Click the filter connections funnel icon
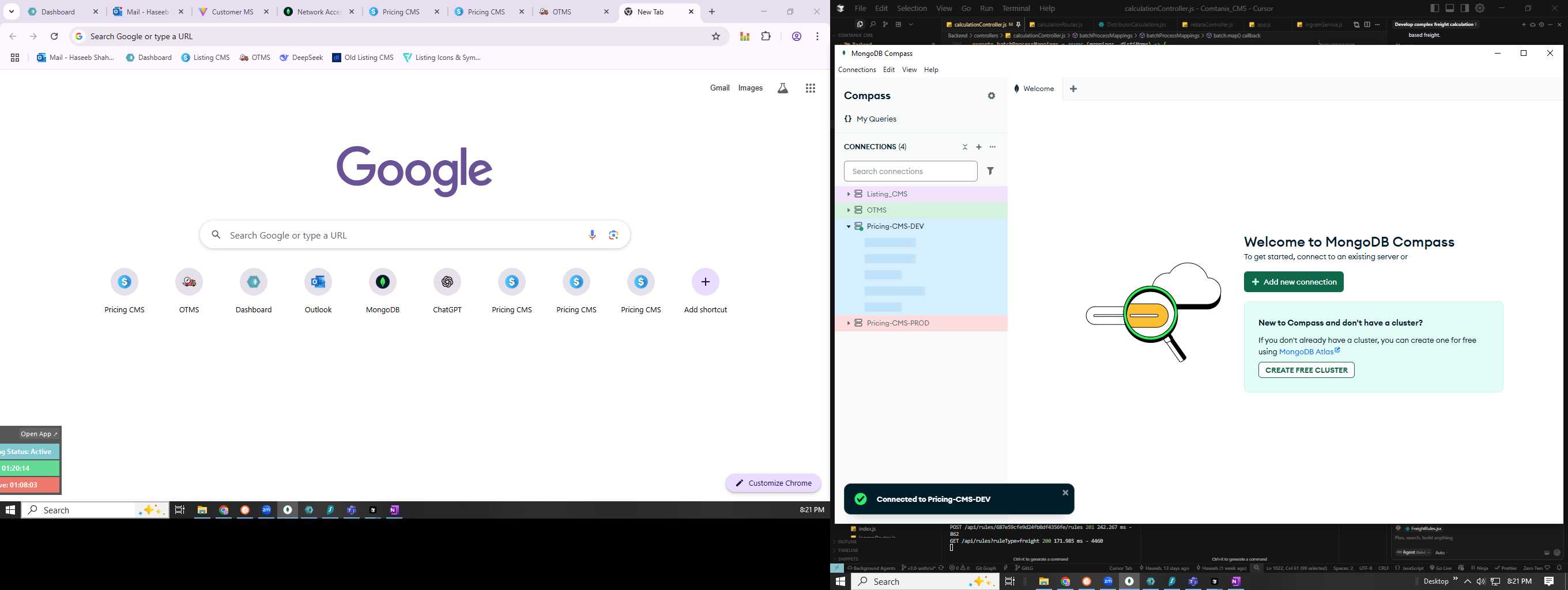This screenshot has width=1568, height=590. click(990, 171)
